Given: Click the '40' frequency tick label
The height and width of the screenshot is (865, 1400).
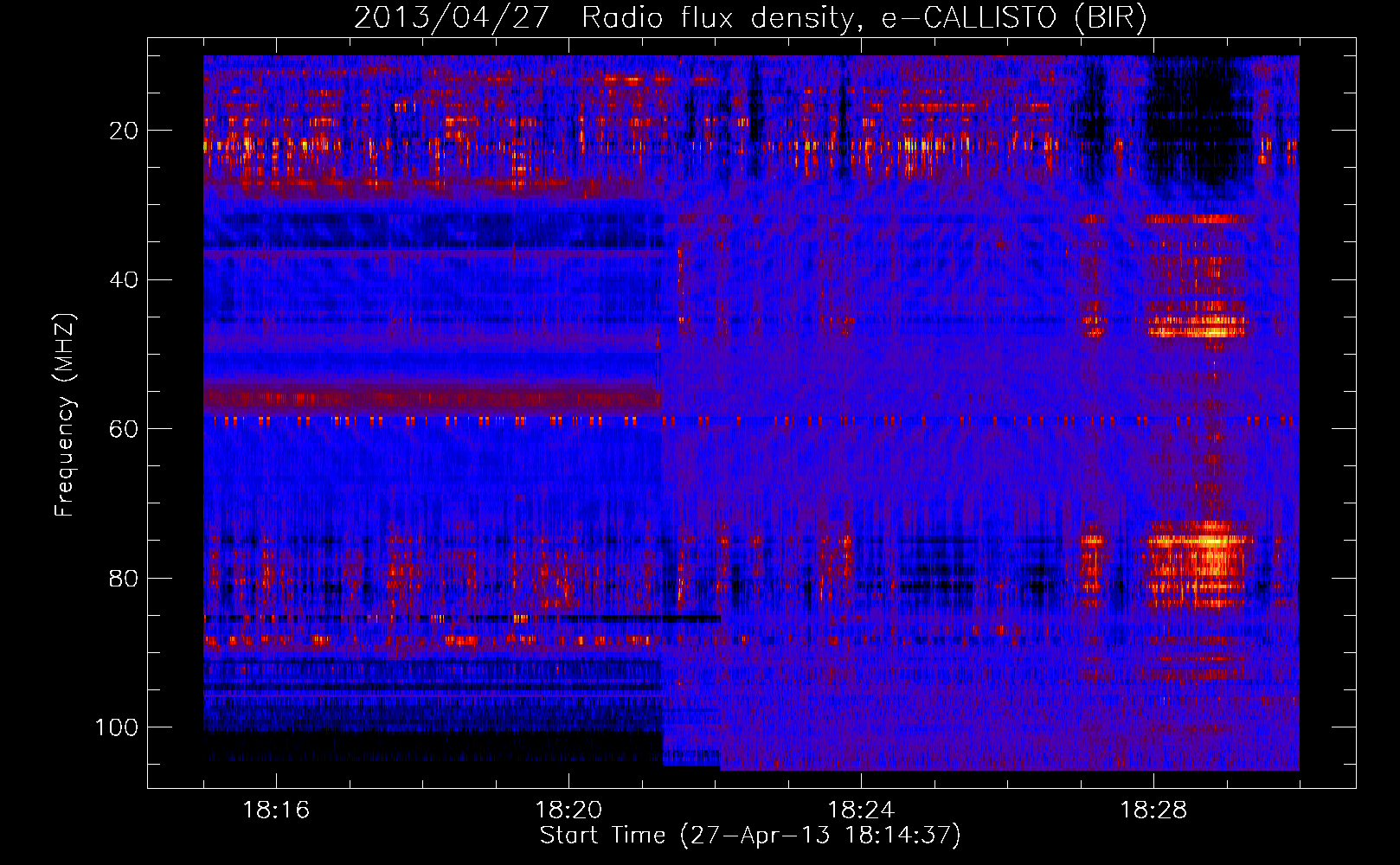Looking at the screenshot, I should pos(124,279).
